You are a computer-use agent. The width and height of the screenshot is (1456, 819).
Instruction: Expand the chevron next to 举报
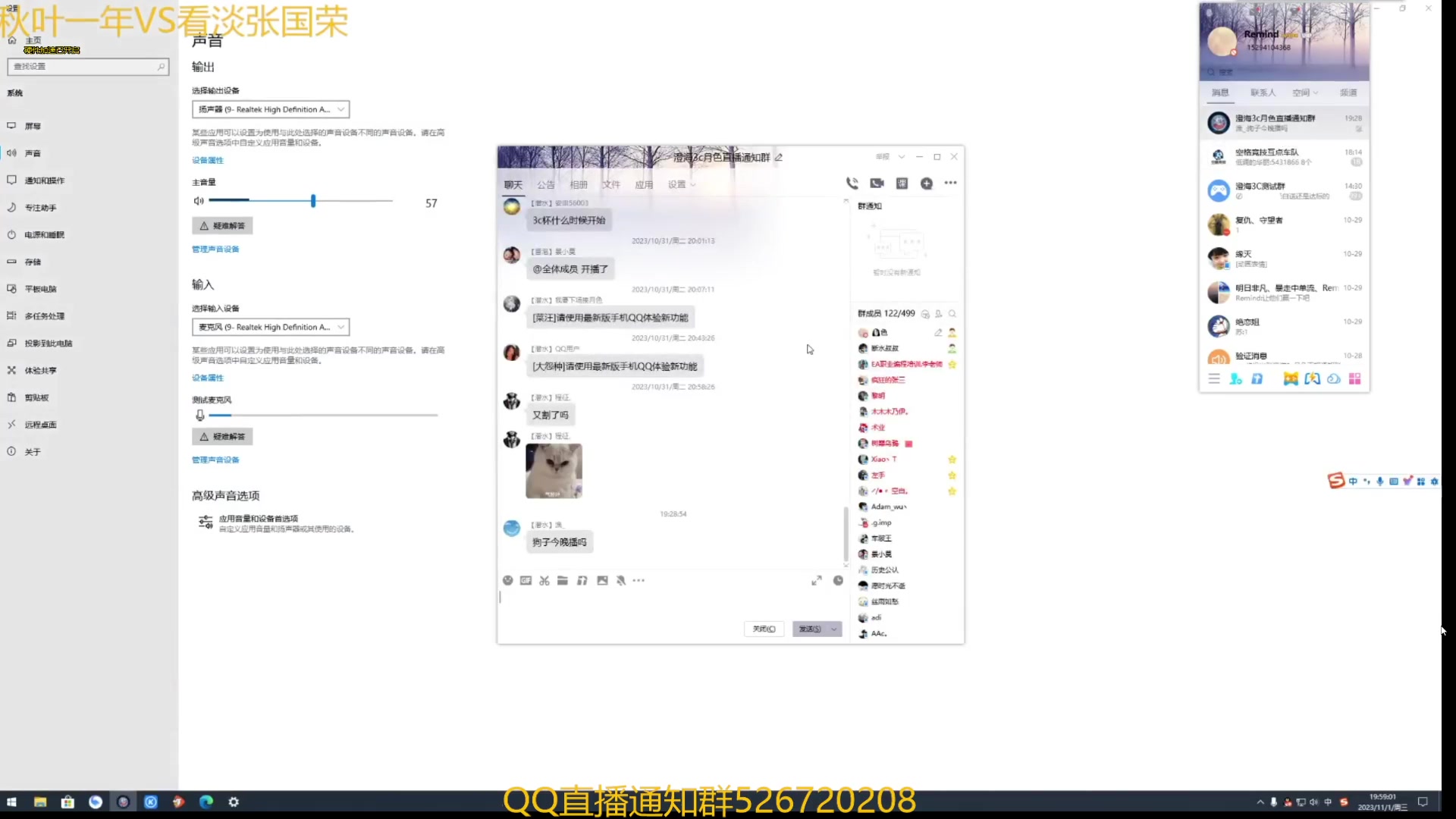[902, 157]
